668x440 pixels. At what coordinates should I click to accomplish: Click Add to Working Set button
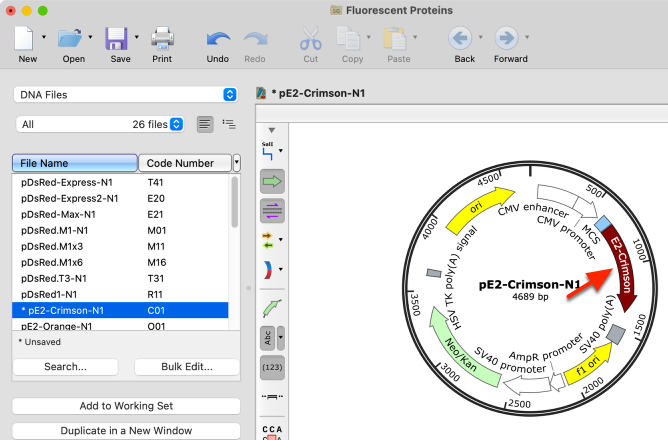pos(126,406)
